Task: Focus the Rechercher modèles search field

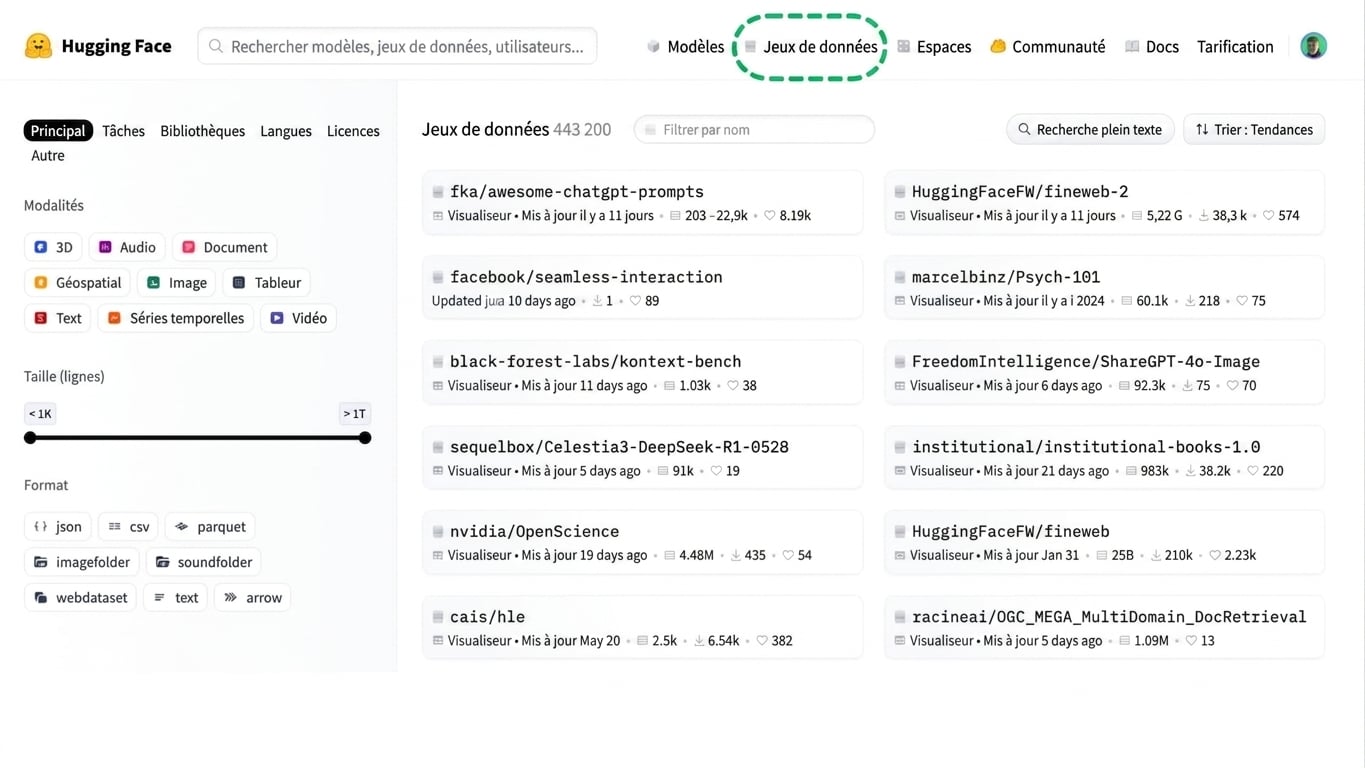Action: 397,46
